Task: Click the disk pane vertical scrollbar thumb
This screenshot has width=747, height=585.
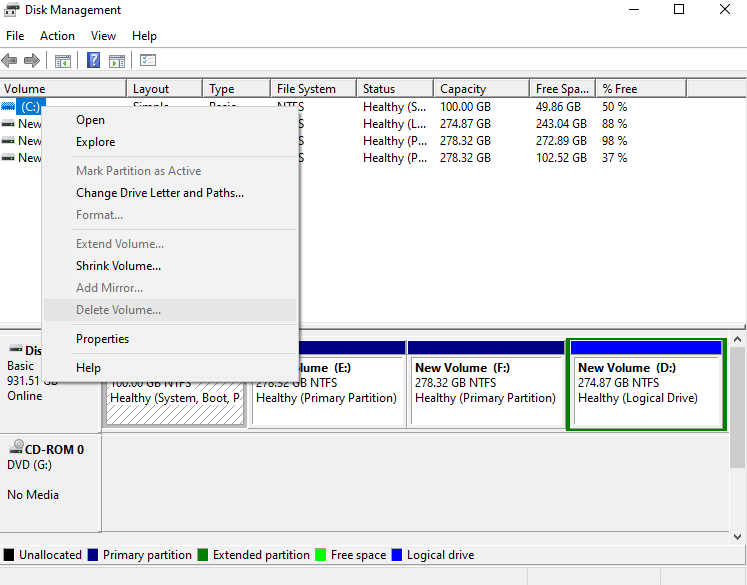Action: [737, 407]
